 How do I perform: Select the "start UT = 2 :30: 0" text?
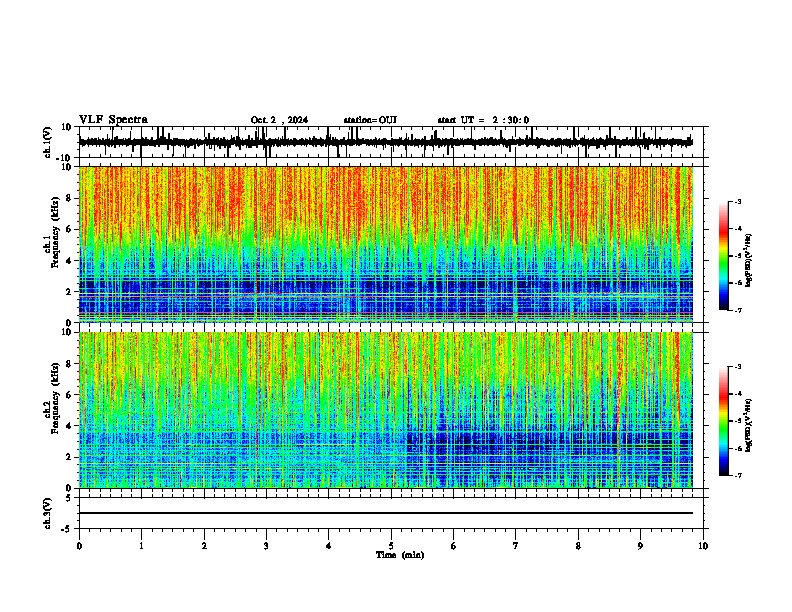(x=483, y=120)
